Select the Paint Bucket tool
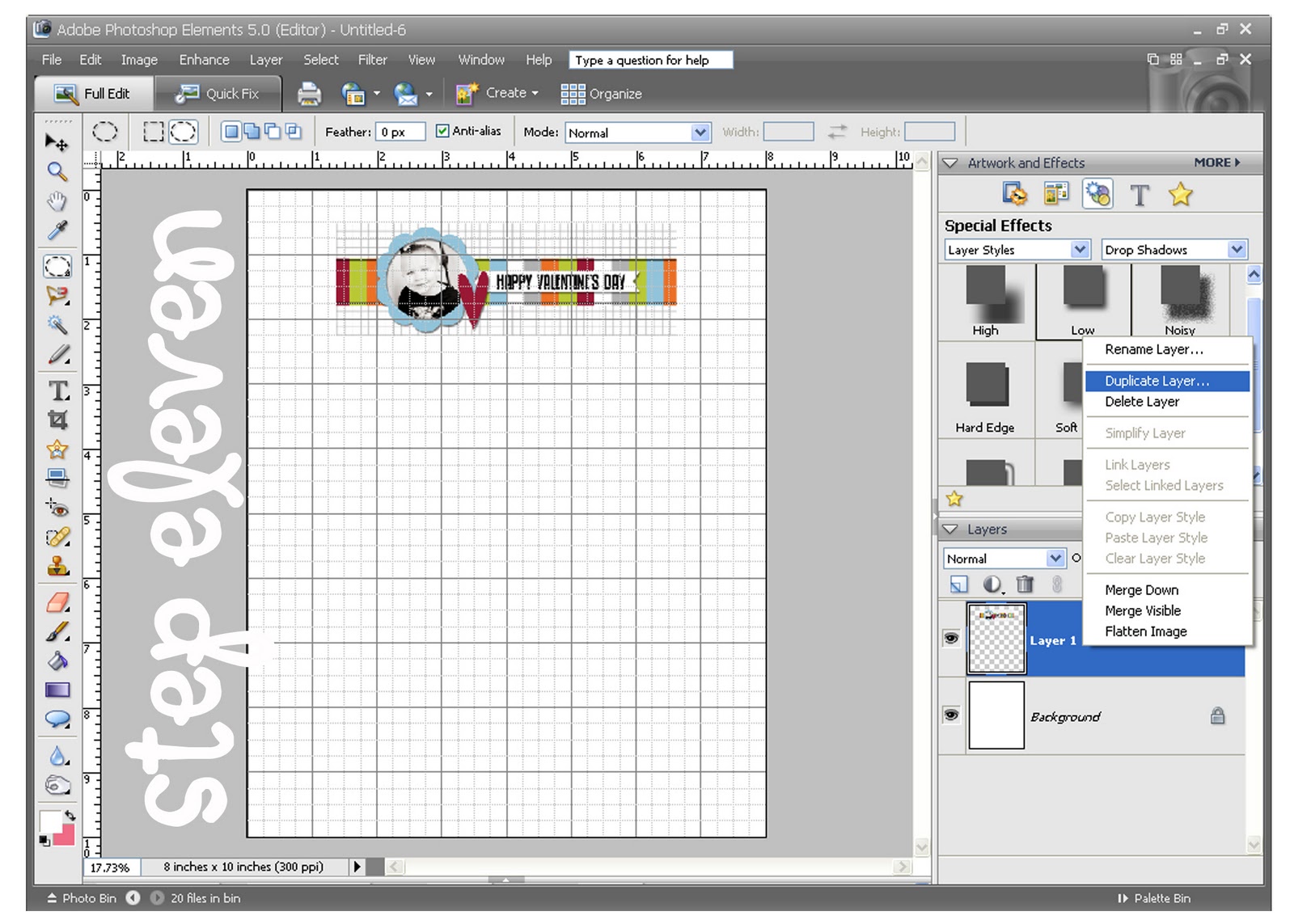This screenshot has width=1294, height=924. tap(57, 661)
